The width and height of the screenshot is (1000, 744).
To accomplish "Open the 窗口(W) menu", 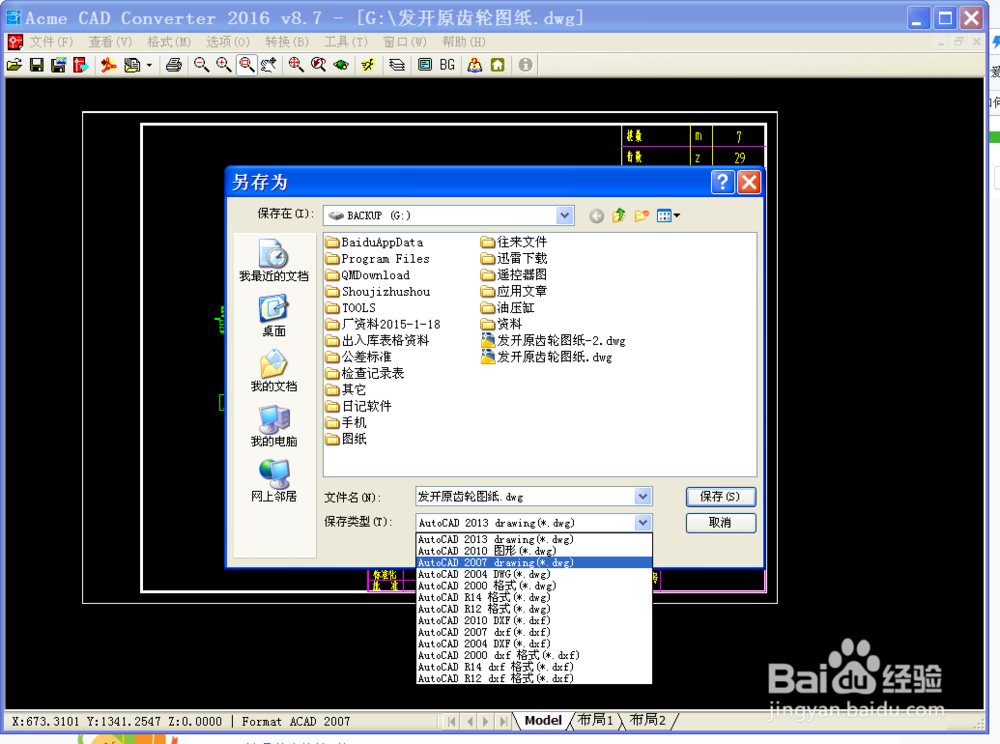I will [404, 42].
